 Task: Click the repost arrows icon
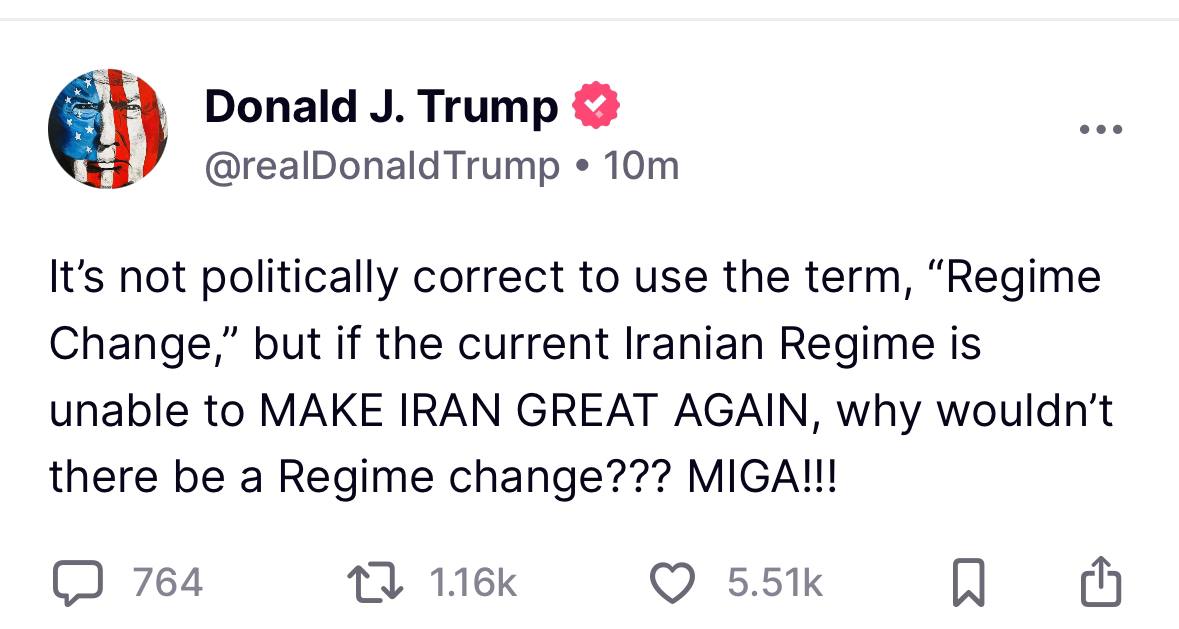[377, 582]
